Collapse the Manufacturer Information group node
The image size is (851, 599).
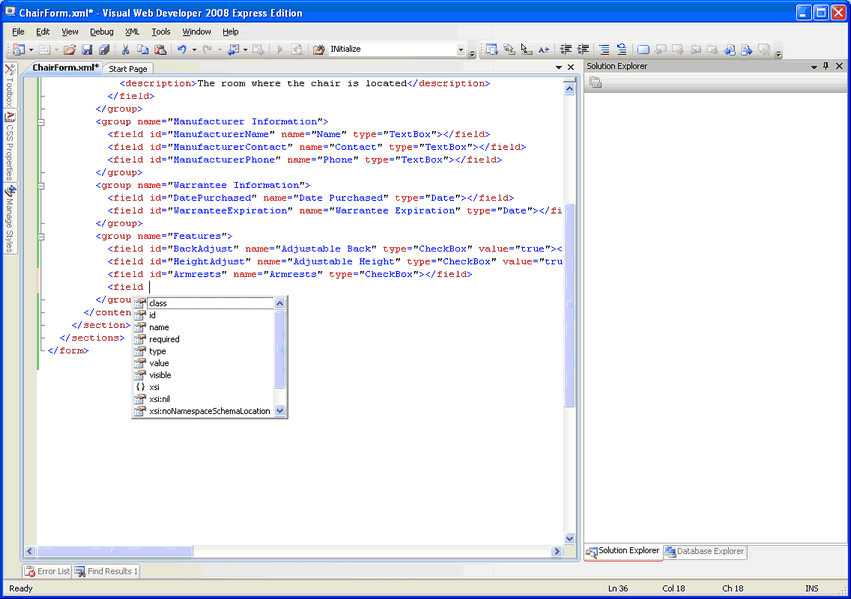(41, 122)
